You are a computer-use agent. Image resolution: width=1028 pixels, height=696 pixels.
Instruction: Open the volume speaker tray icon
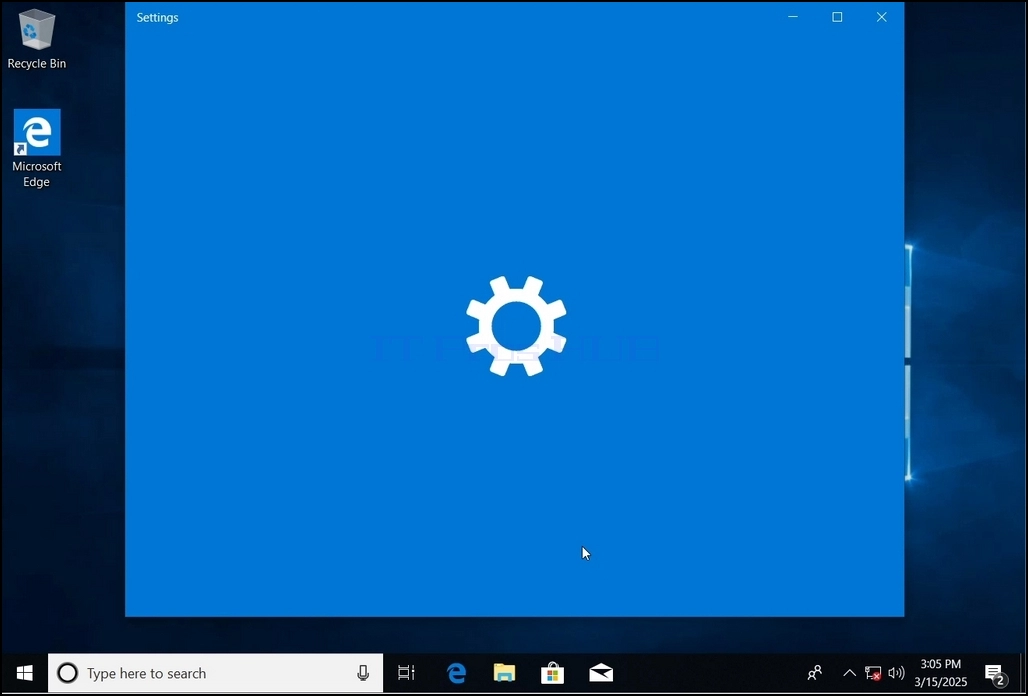click(896, 673)
